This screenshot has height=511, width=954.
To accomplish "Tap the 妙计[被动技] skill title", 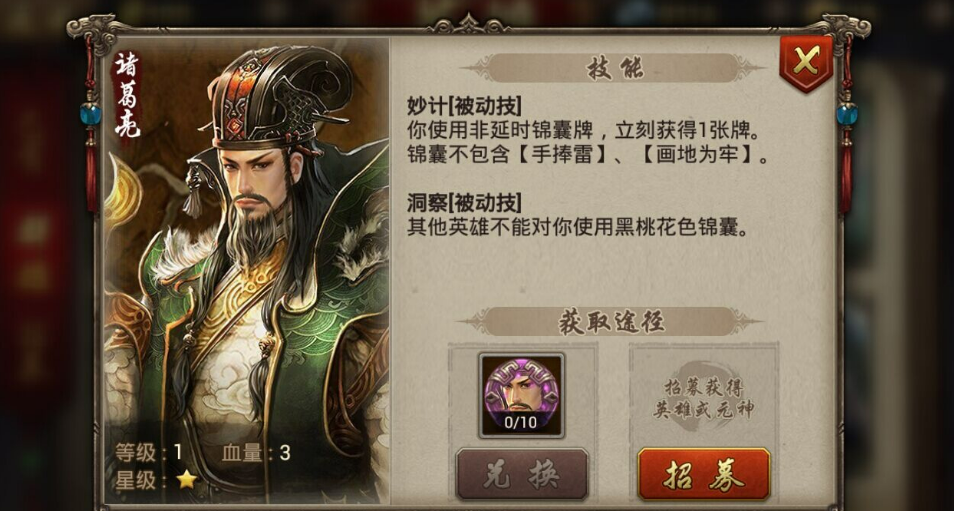I will [x=464, y=106].
